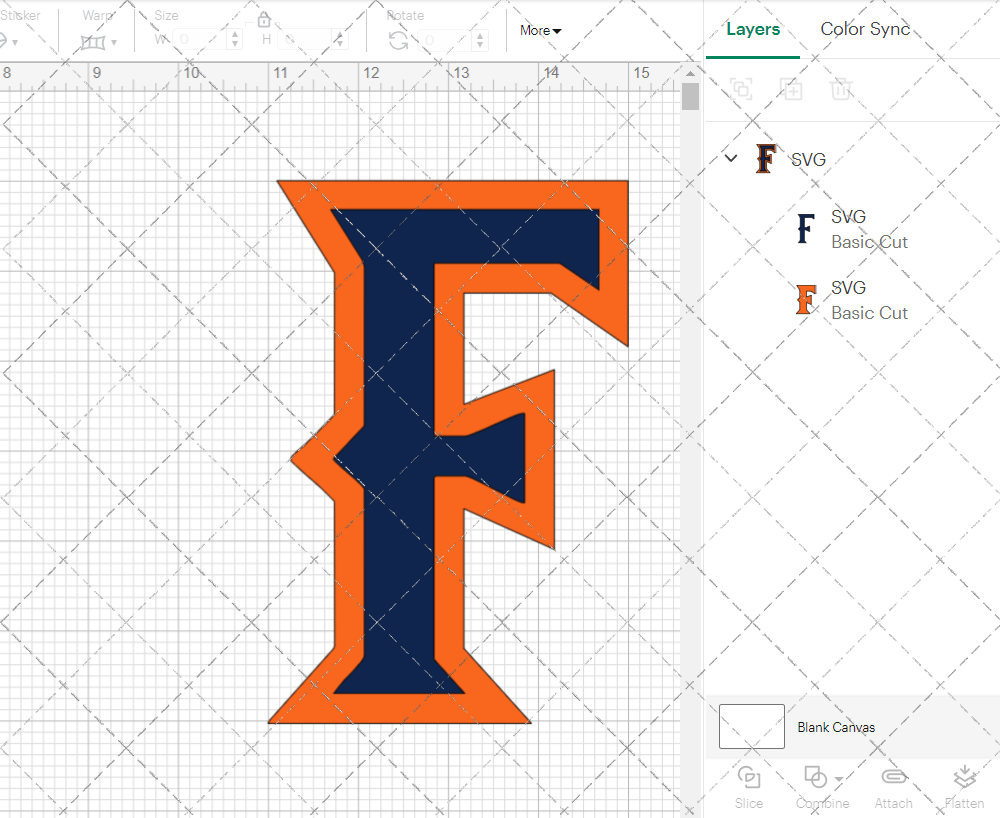Click the Blank Canvas color swatch

pos(751,727)
